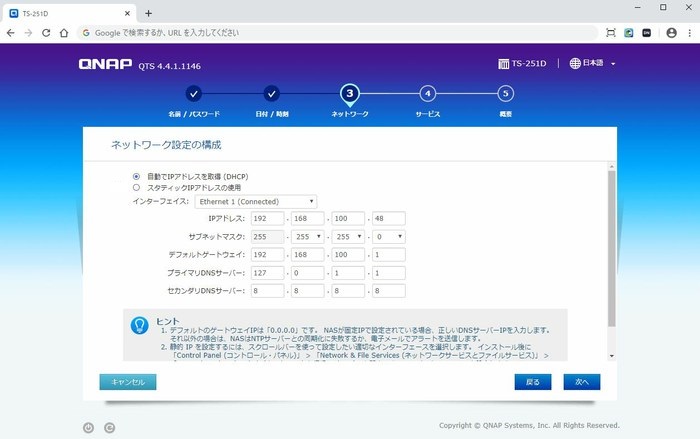Go back with the browser back arrow
Image resolution: width=700 pixels, height=439 pixels.
click(11, 33)
